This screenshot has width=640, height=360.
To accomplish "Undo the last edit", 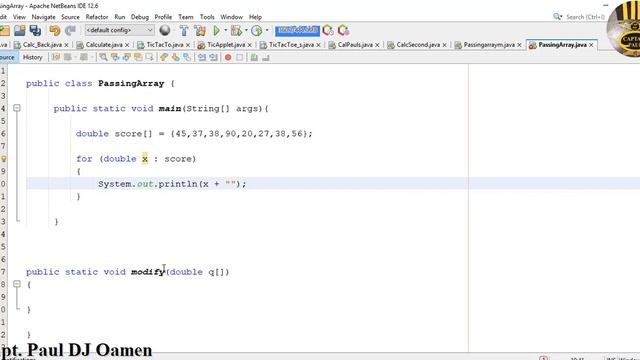I will tap(54, 30).
